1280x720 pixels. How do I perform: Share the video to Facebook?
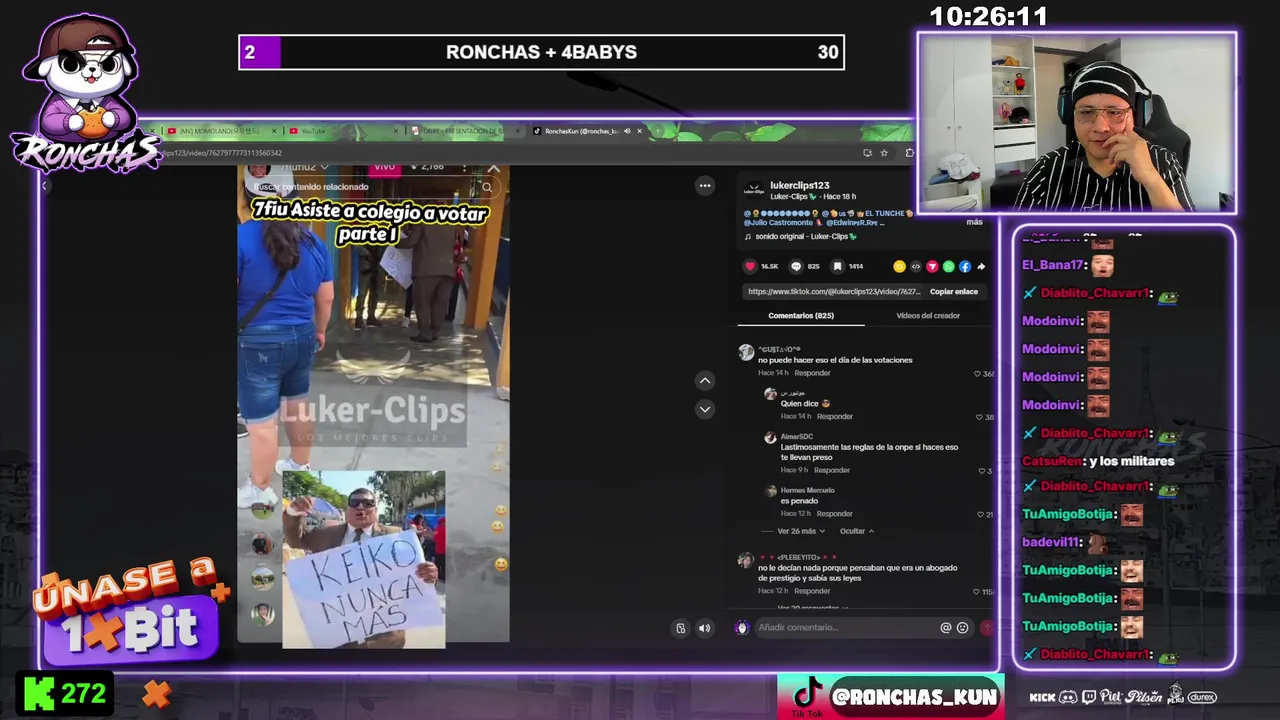(965, 266)
